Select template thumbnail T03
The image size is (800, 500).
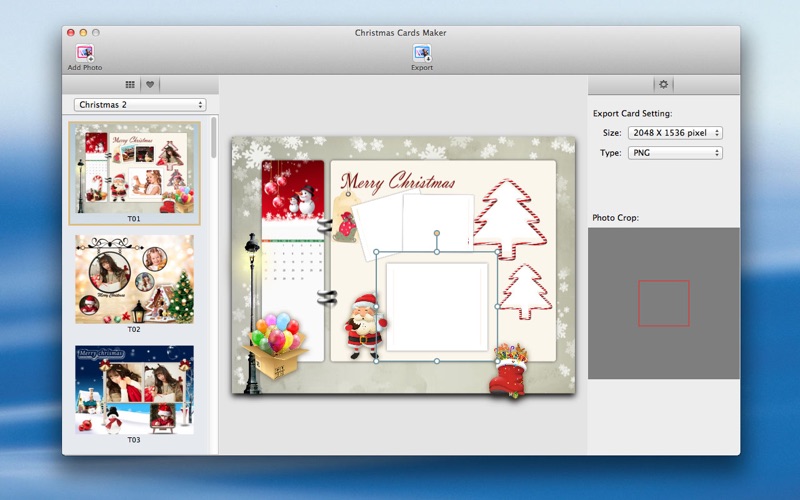pos(135,390)
